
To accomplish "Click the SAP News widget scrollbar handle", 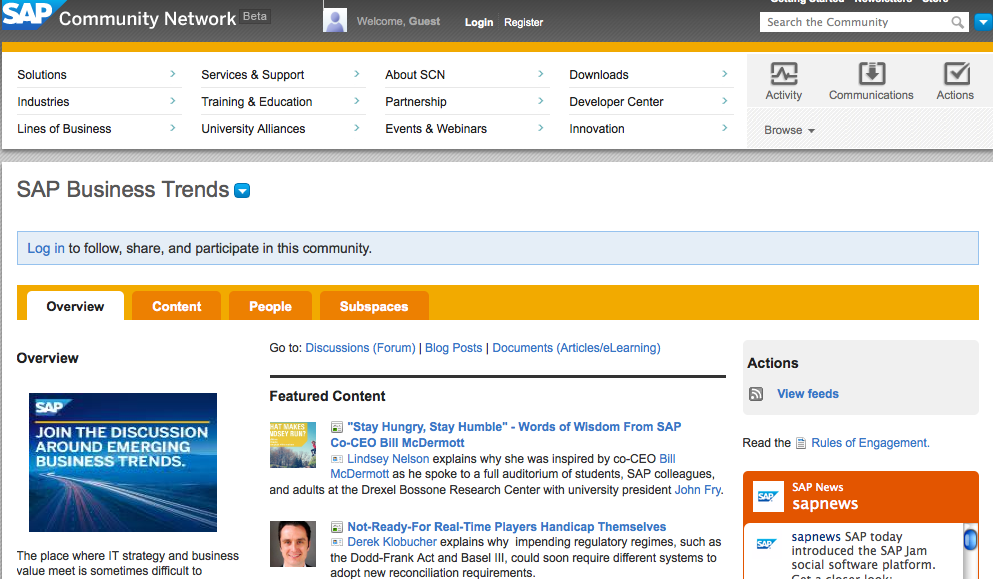I will tap(970, 541).
